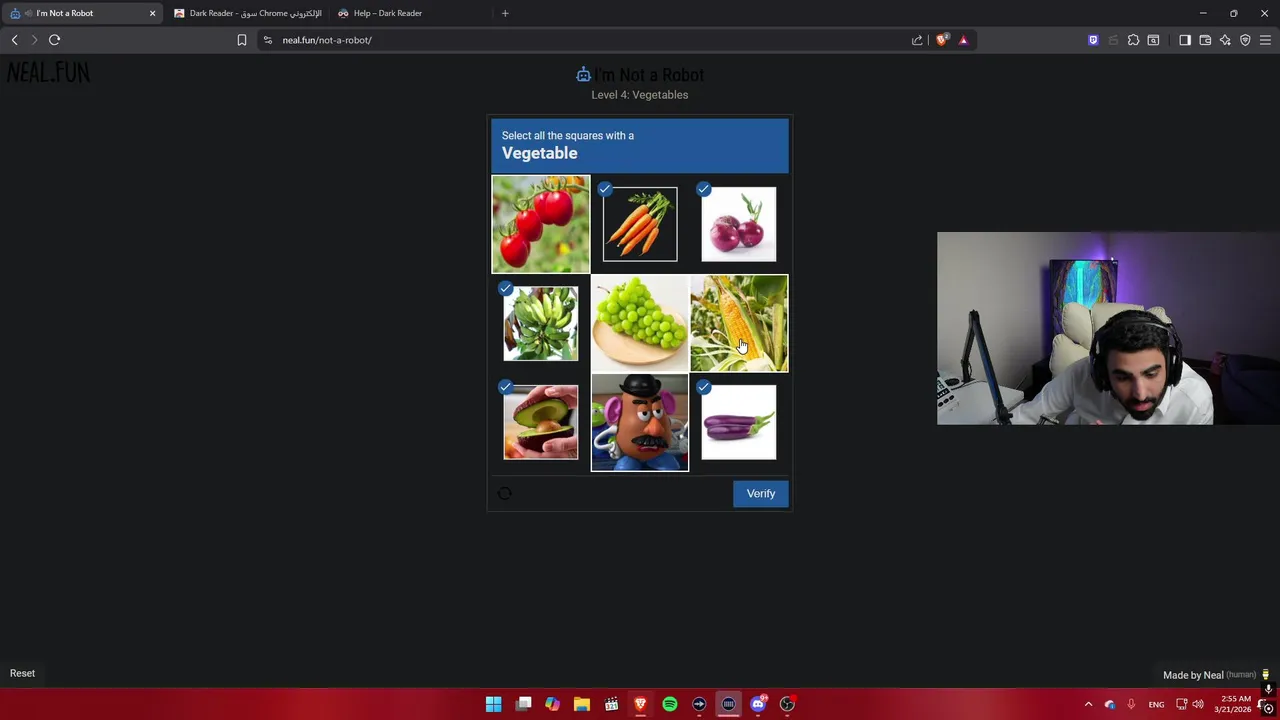Open the clock showing 2:55 AM
Image resolution: width=1280 pixels, height=720 pixels.
pos(1234,704)
